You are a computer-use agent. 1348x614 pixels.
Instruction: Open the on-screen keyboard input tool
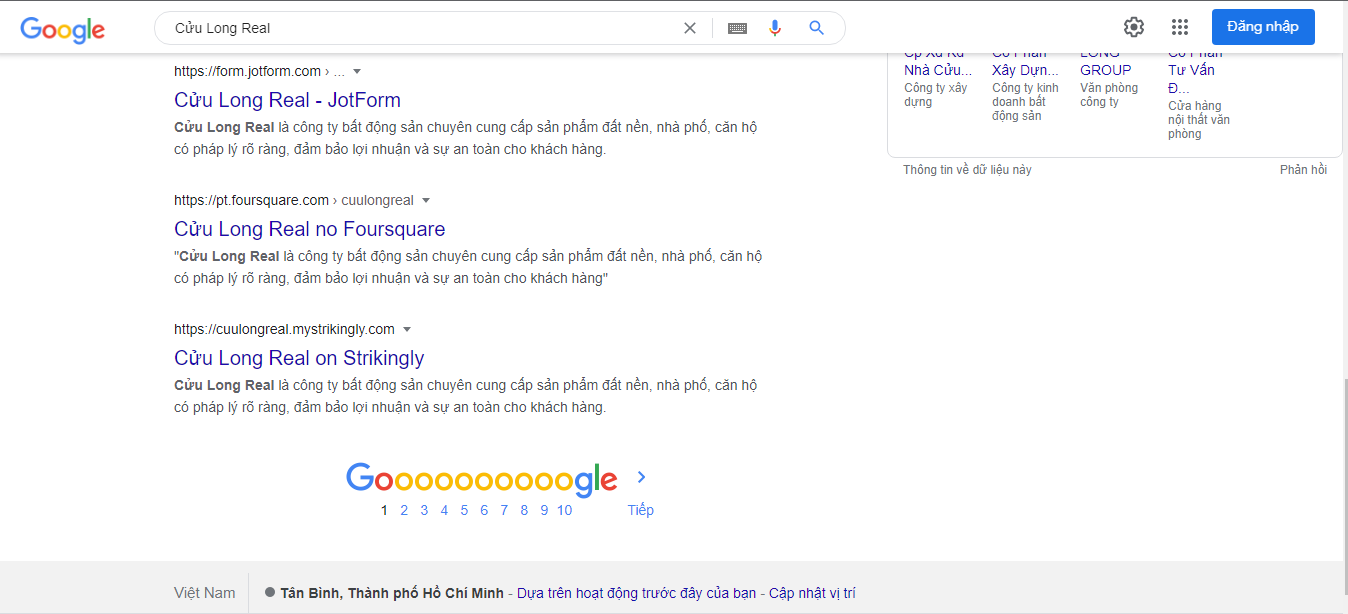tap(737, 28)
